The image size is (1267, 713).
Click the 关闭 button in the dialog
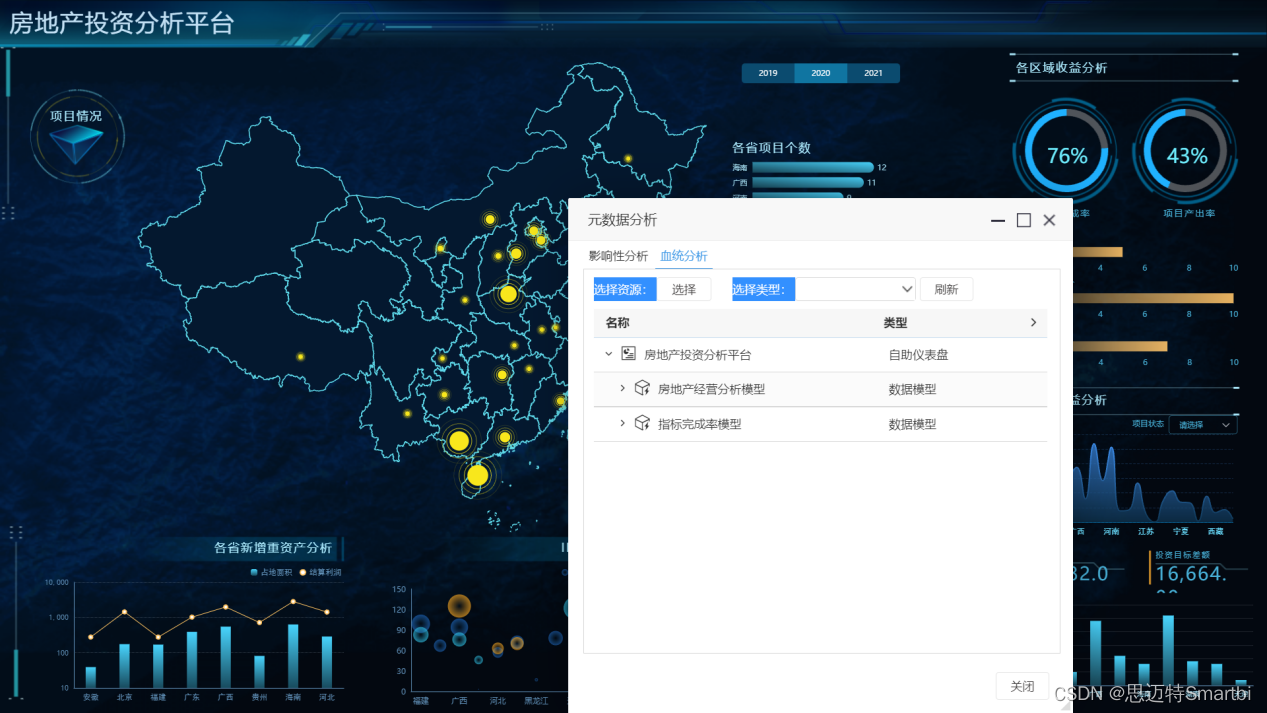click(x=1021, y=686)
